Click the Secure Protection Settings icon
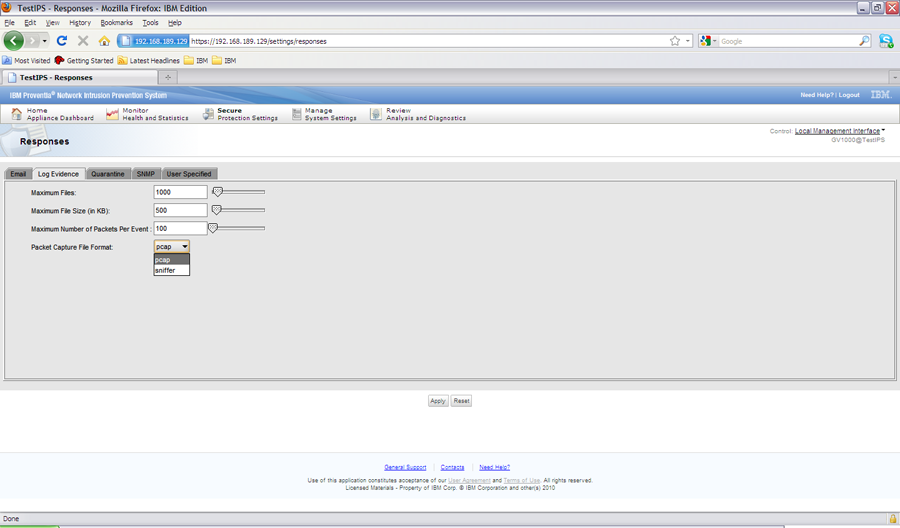 [x=208, y=114]
